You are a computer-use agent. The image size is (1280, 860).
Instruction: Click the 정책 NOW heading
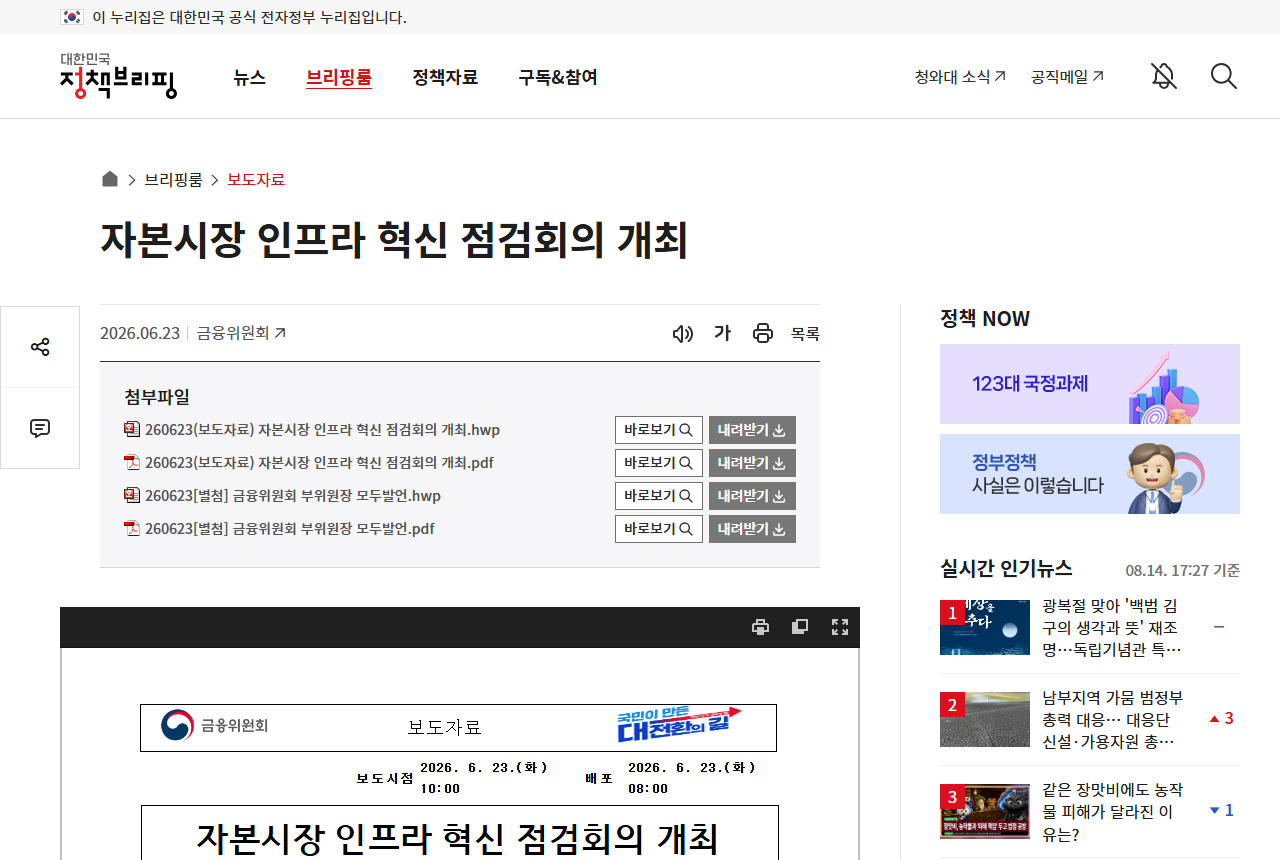click(x=985, y=319)
